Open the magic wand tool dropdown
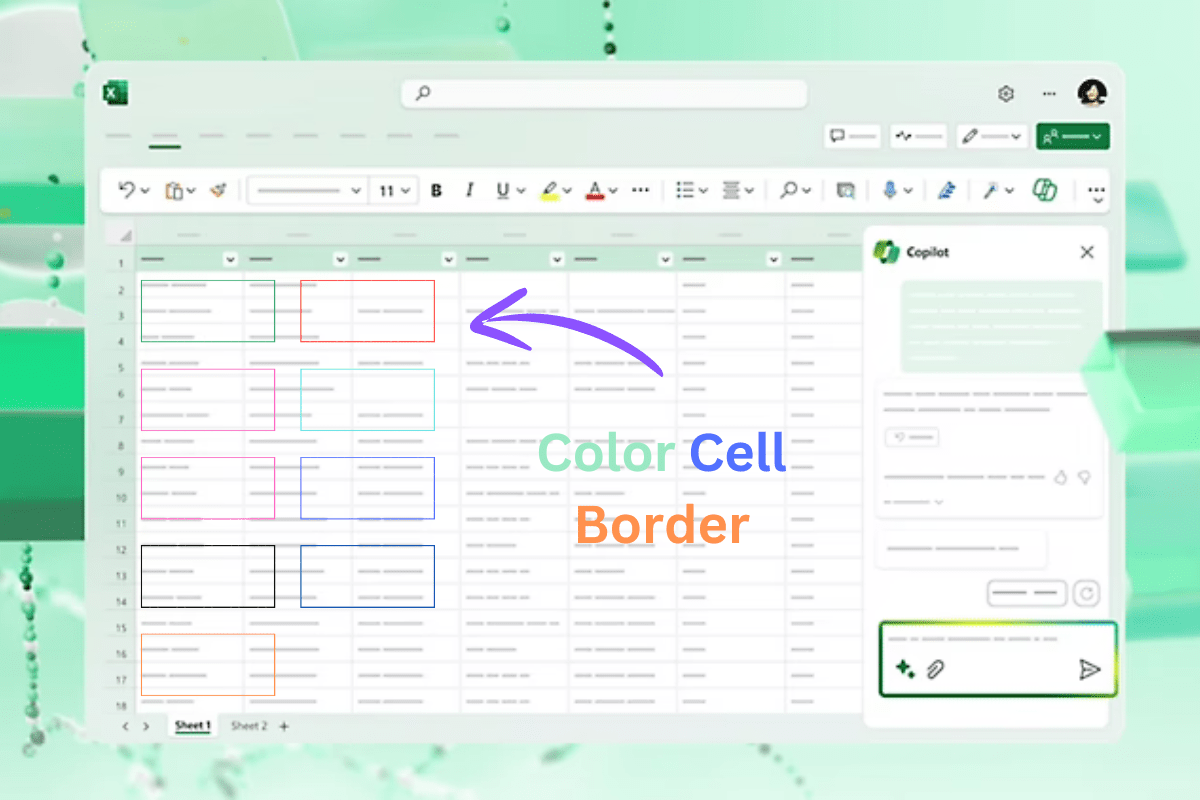This screenshot has width=1200, height=800. [998, 190]
